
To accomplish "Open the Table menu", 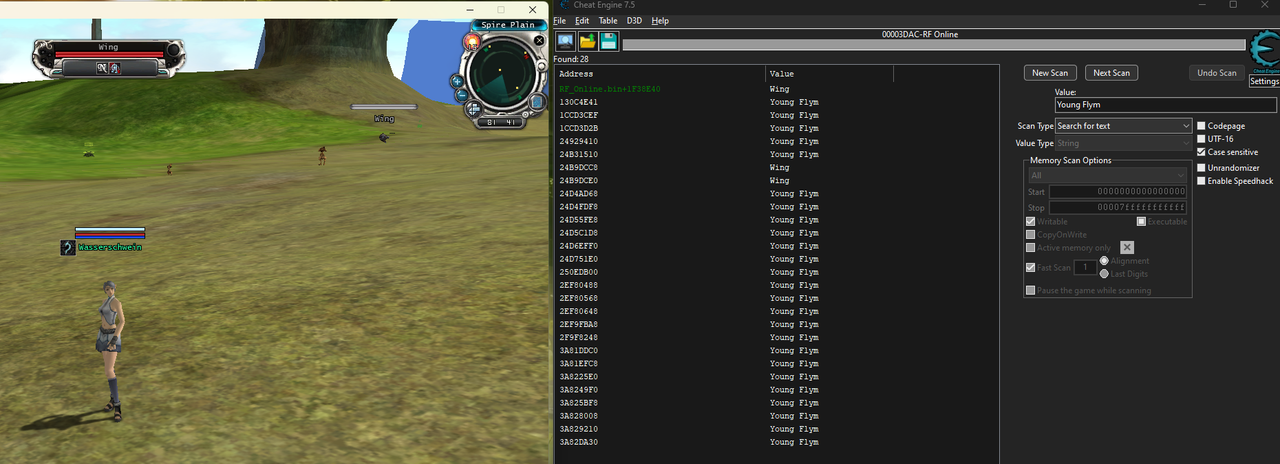I will click(608, 20).
